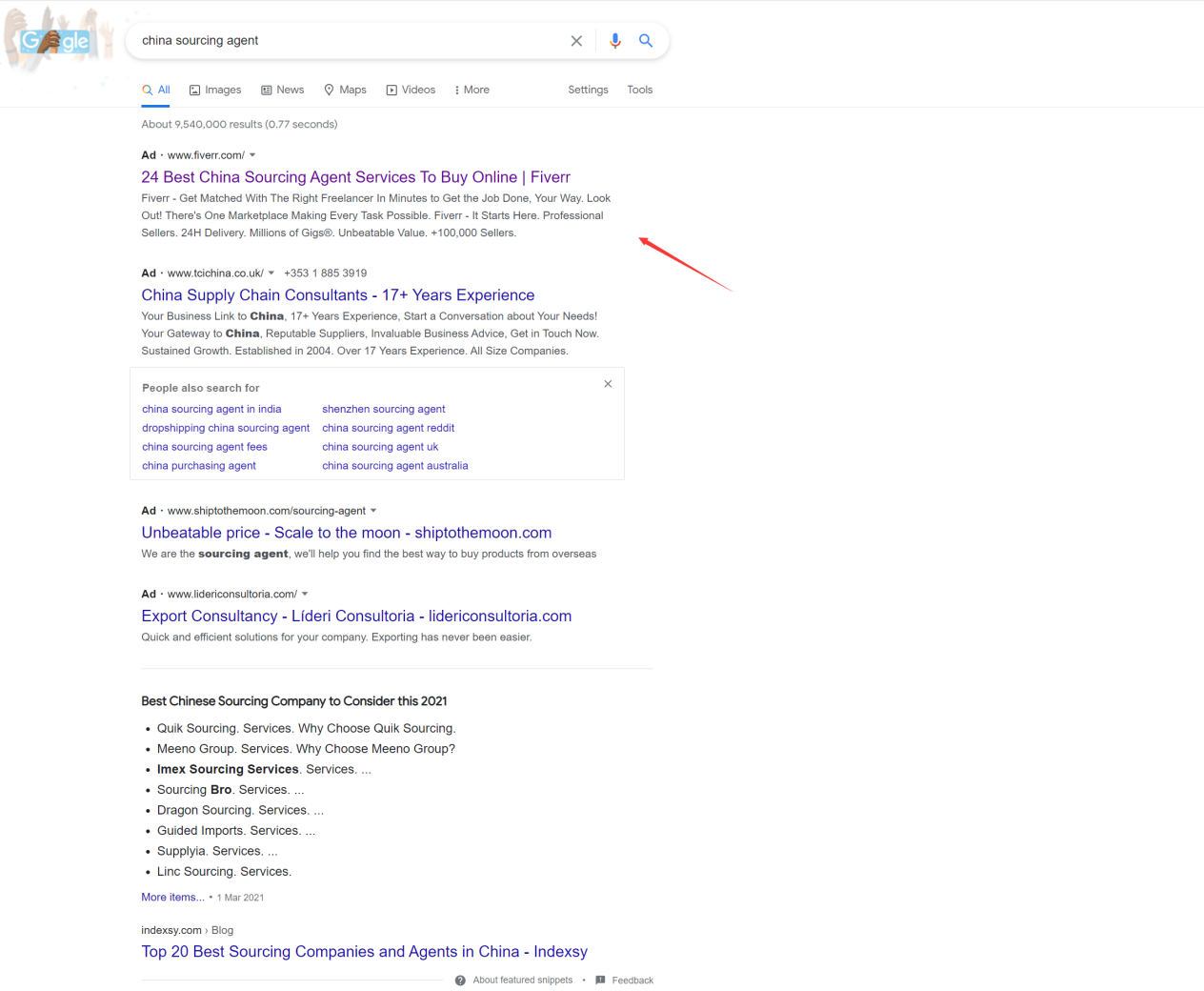Click the Dragon Sourcing list item
Screen dimensions: 1204x991
(240, 811)
